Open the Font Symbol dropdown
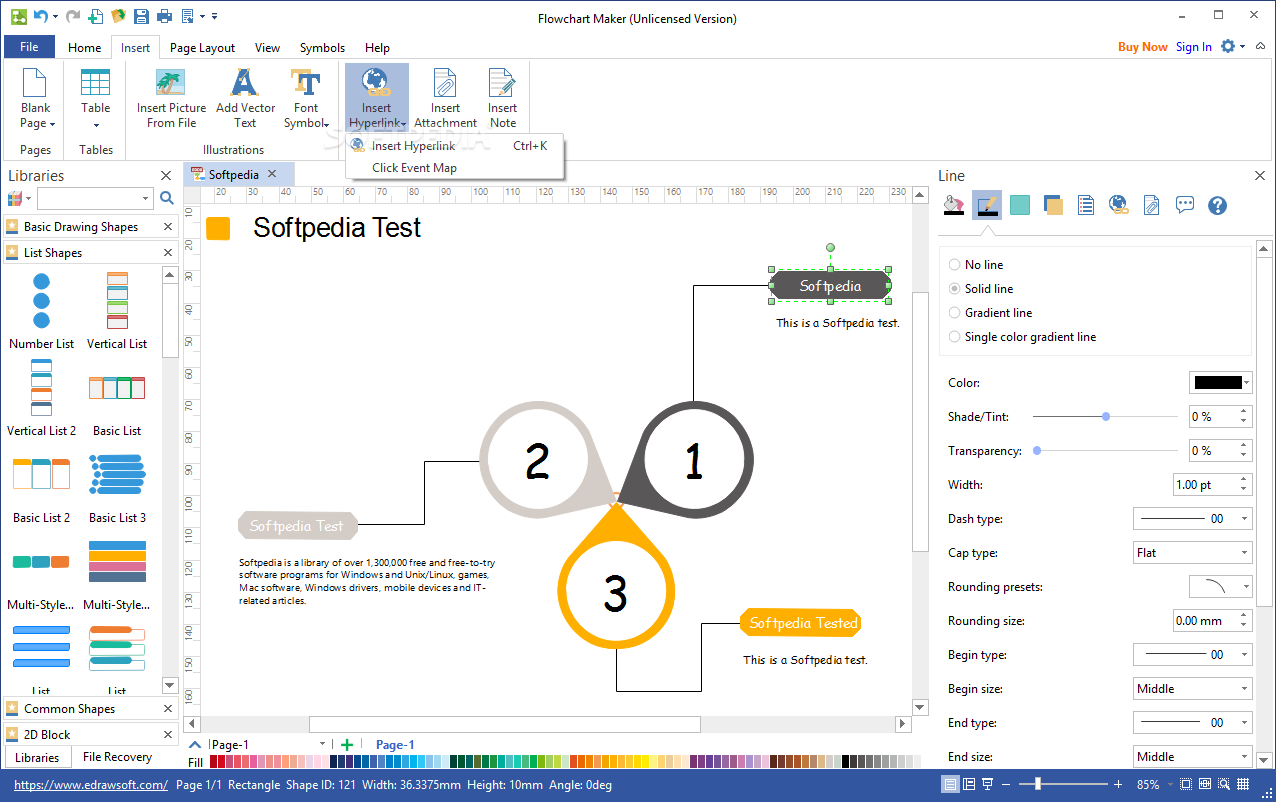Viewport: 1276px width, 802px height. click(x=306, y=98)
